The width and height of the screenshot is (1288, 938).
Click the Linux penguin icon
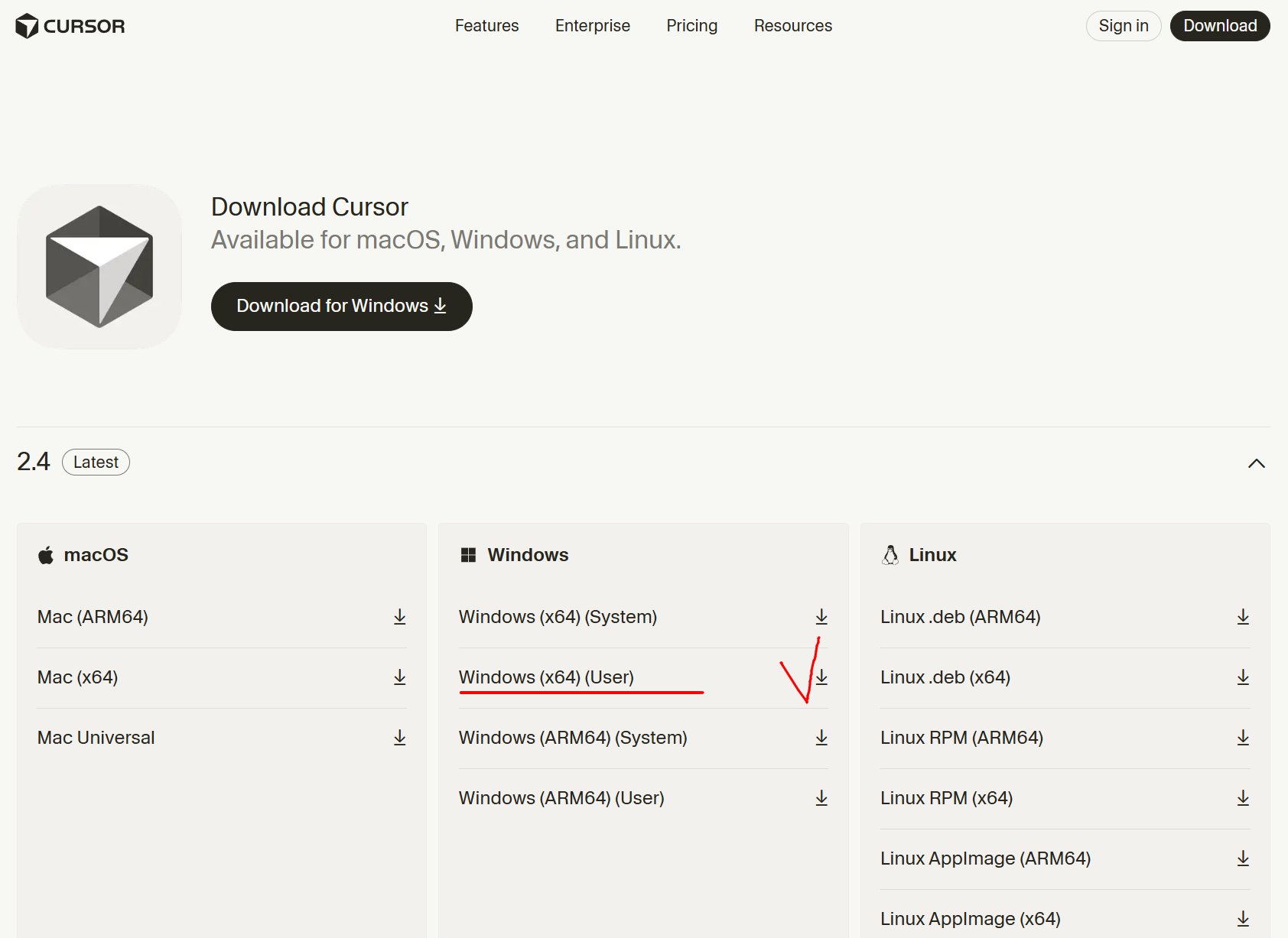tap(890, 555)
